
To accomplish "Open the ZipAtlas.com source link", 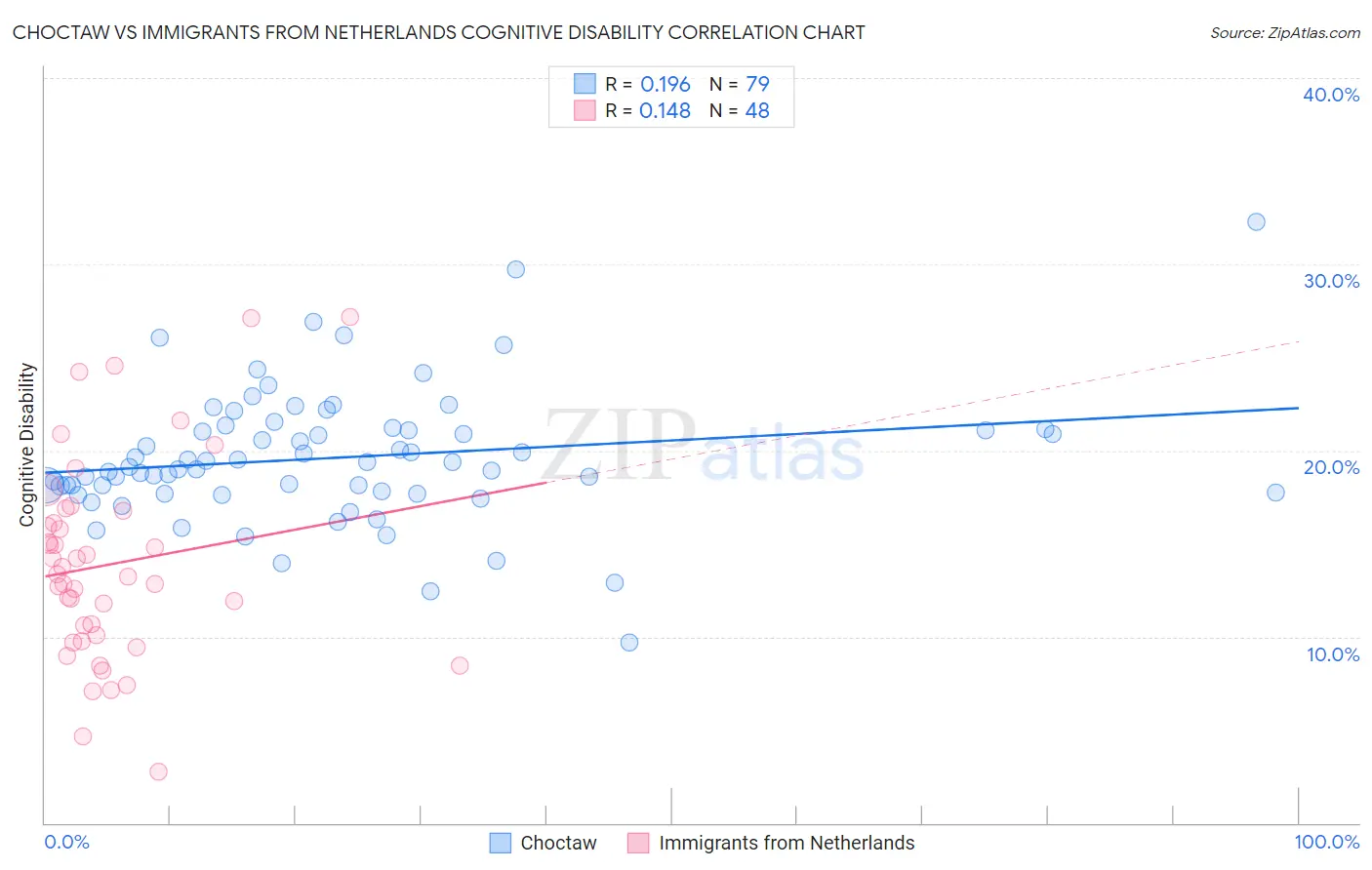I will (x=1285, y=33).
